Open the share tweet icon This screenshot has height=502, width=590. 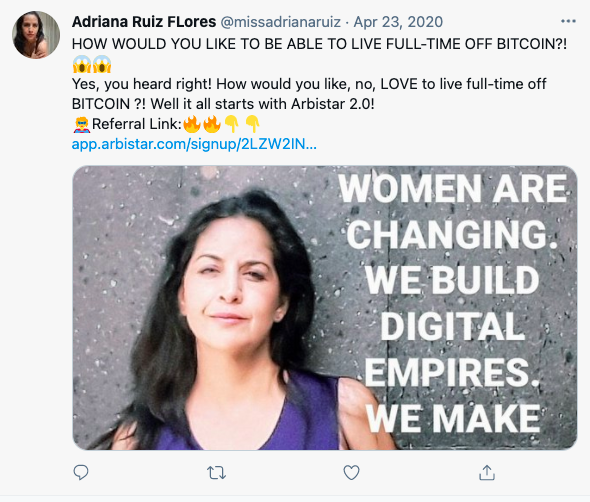pos(487,473)
